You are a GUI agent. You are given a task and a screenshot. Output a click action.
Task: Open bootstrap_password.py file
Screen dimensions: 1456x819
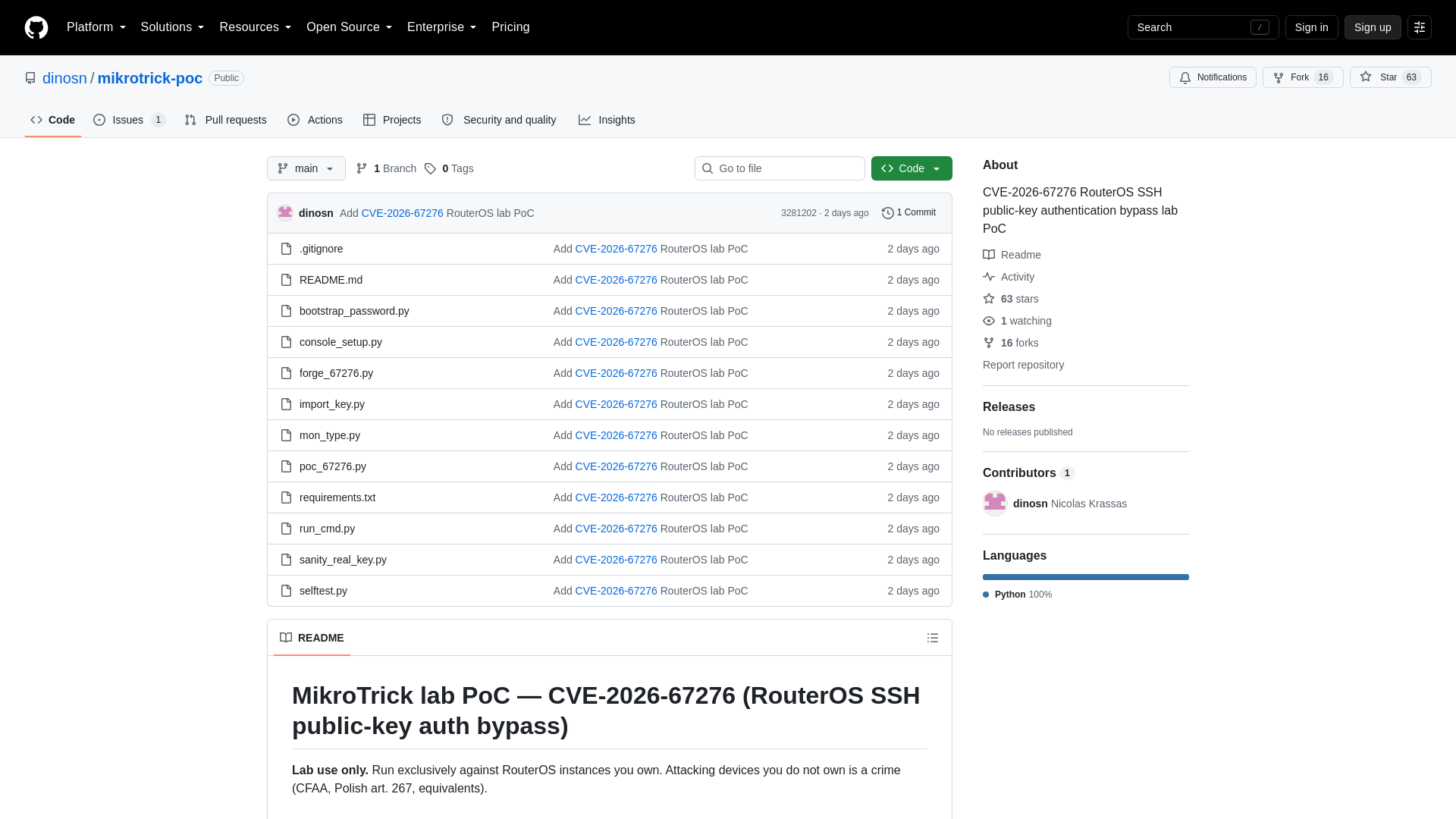pos(354,311)
